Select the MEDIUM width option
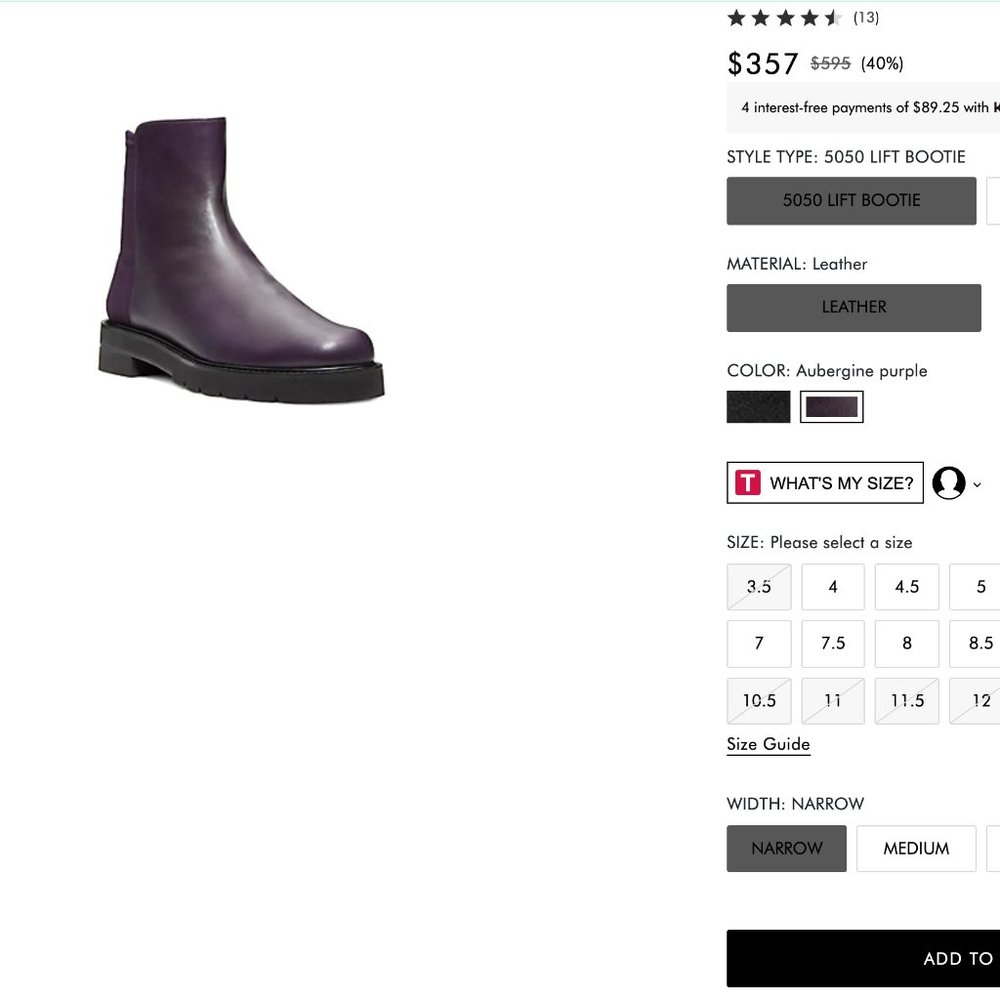 click(x=916, y=848)
